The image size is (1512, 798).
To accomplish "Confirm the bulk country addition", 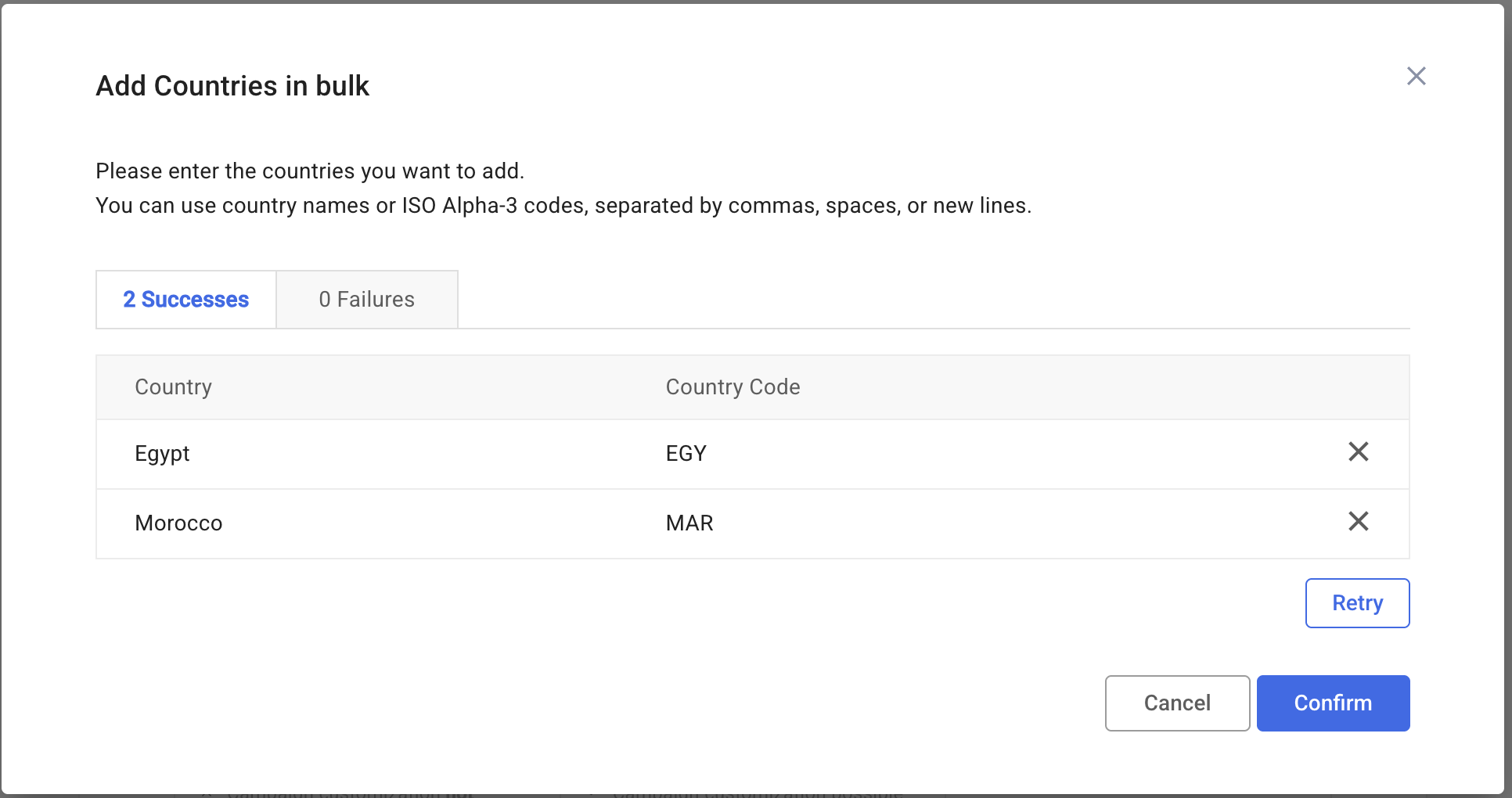I will tap(1332, 703).
